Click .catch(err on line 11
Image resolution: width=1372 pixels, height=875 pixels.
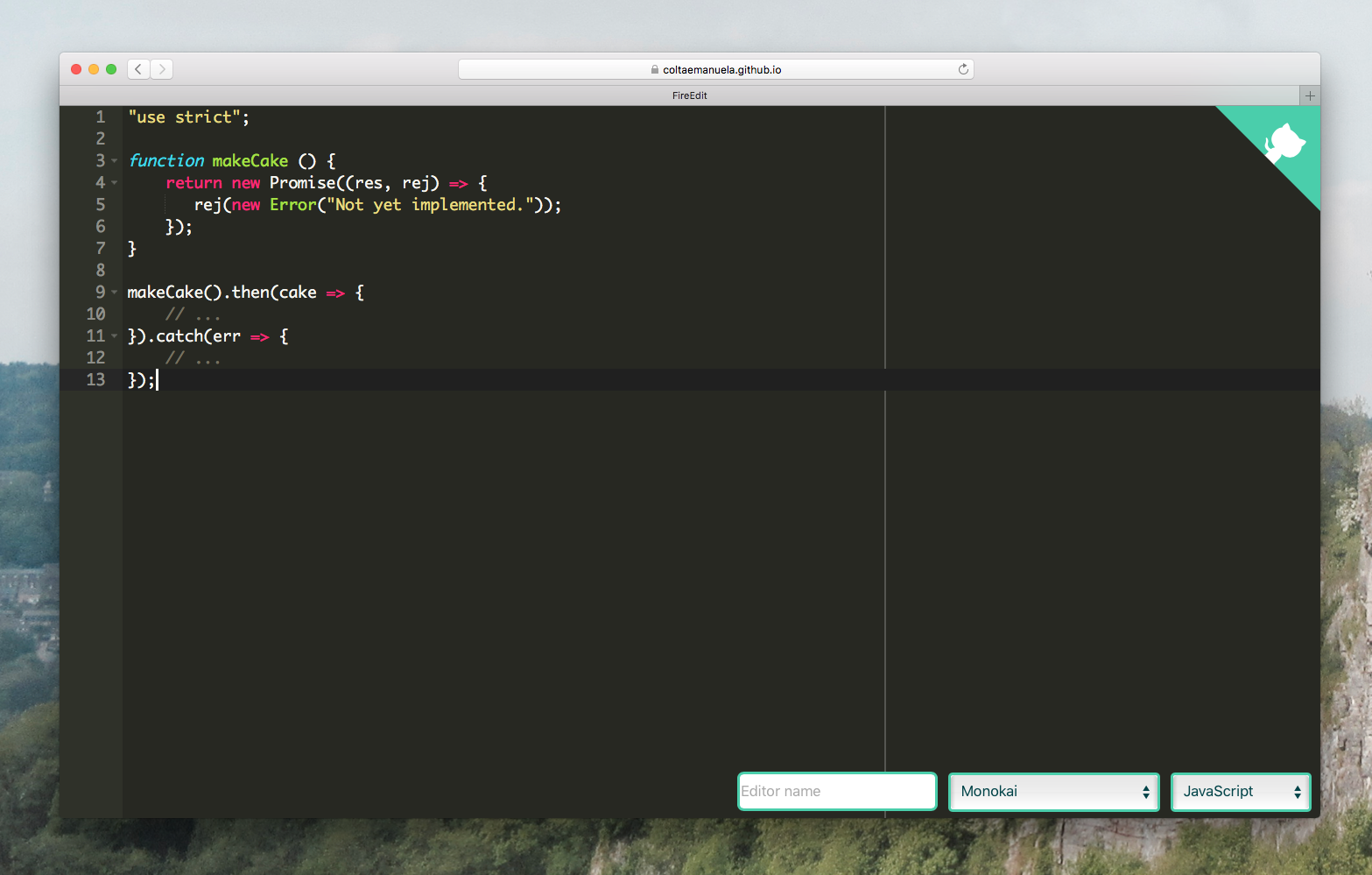[x=193, y=336]
